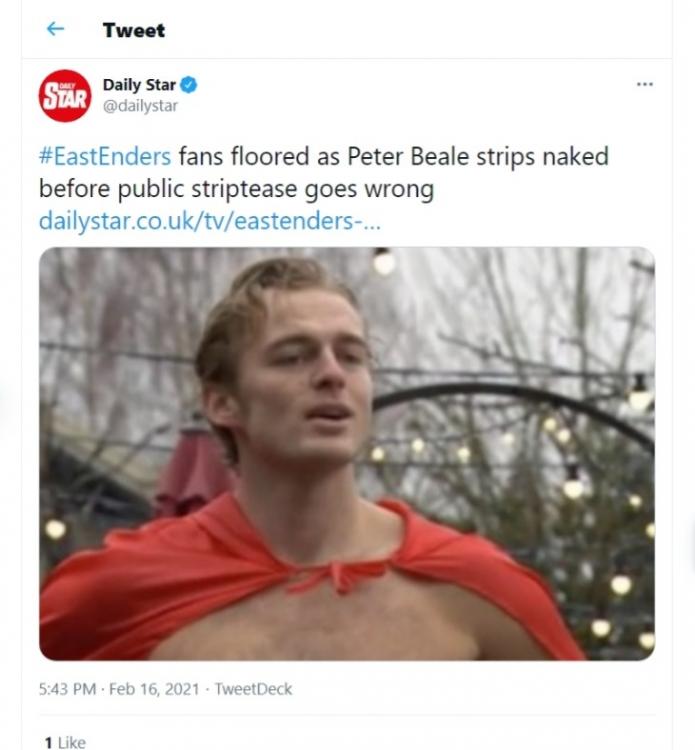Screen dimensions: 695x750
Task: Open the #EastEnders hashtag
Action: tap(105, 157)
